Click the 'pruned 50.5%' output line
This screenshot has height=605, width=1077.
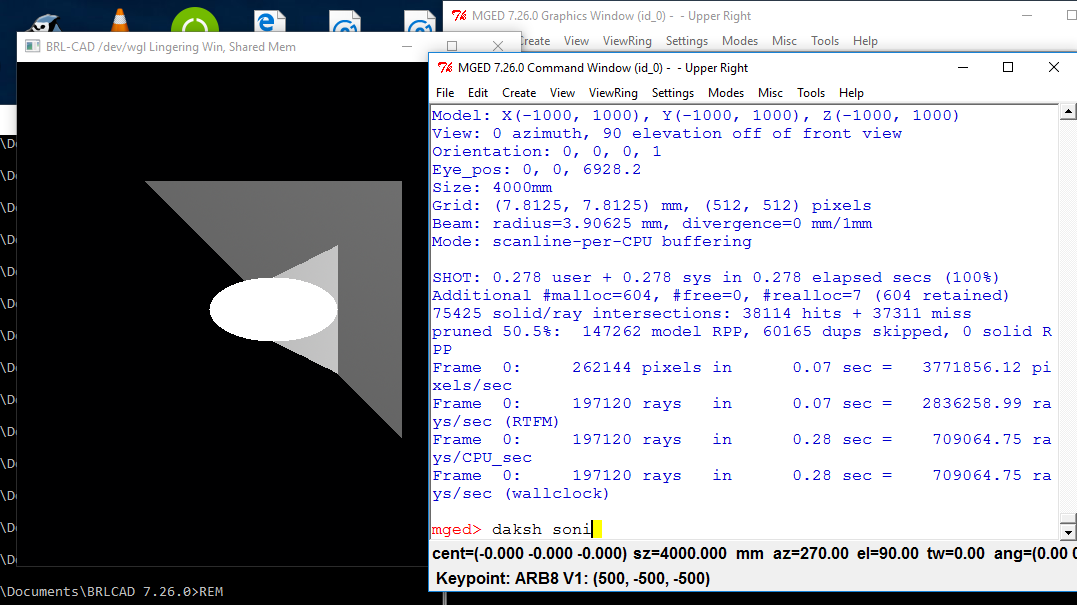742,340
